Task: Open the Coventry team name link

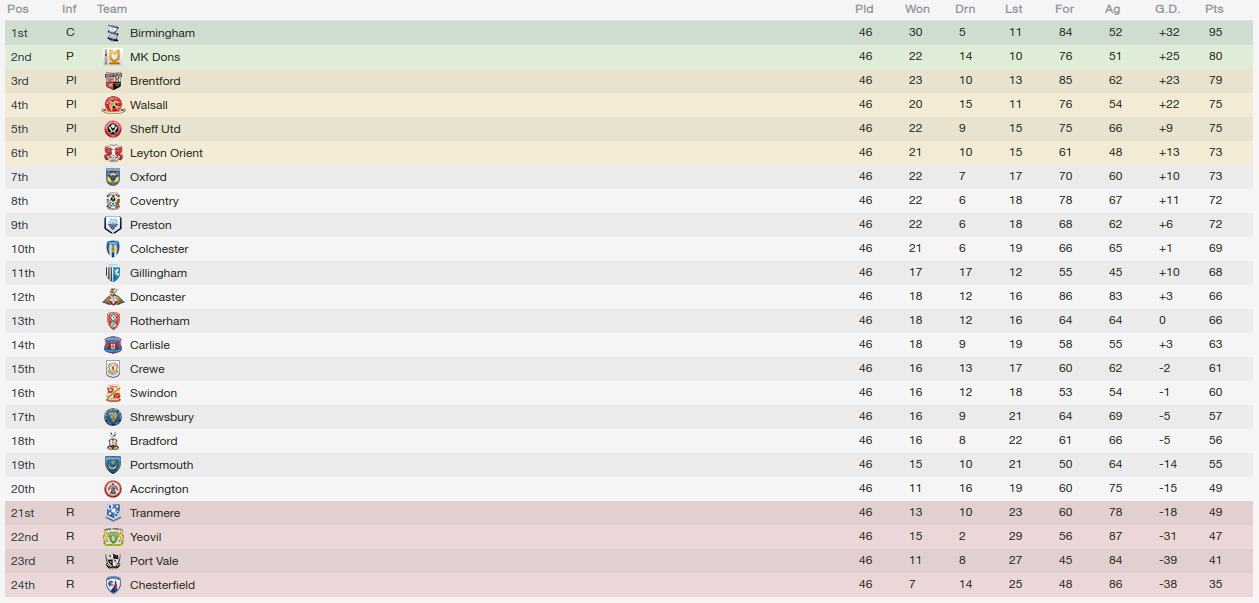Action: coord(154,201)
